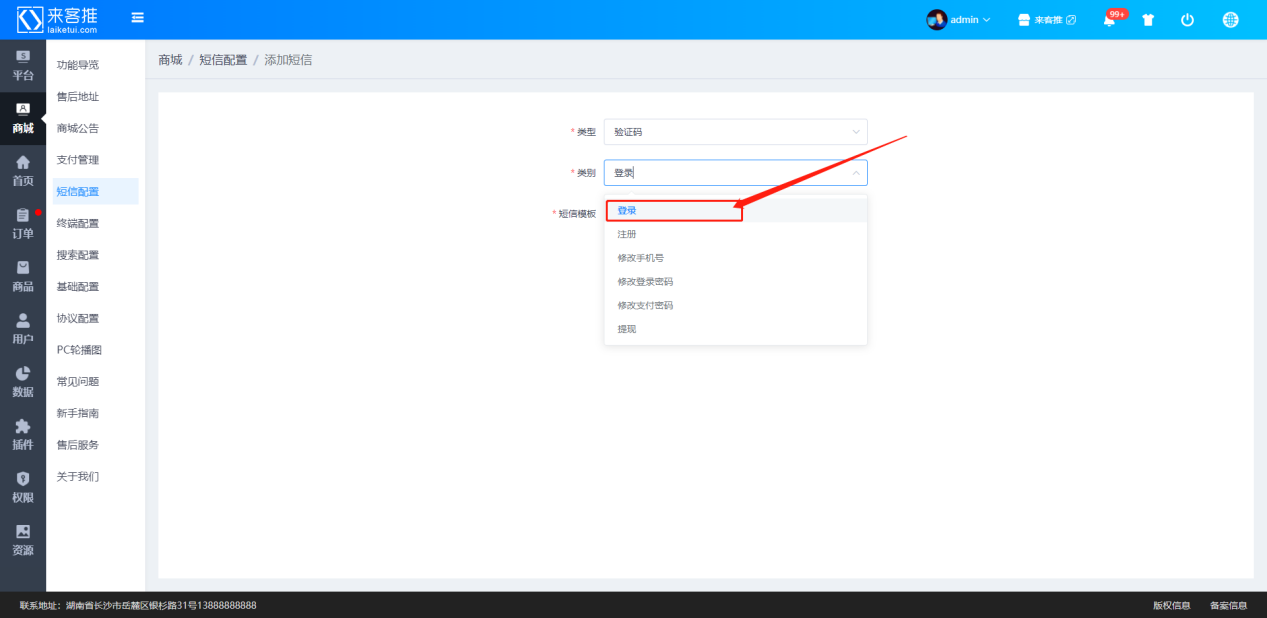Click 商城 in the breadcrumb

170,60
